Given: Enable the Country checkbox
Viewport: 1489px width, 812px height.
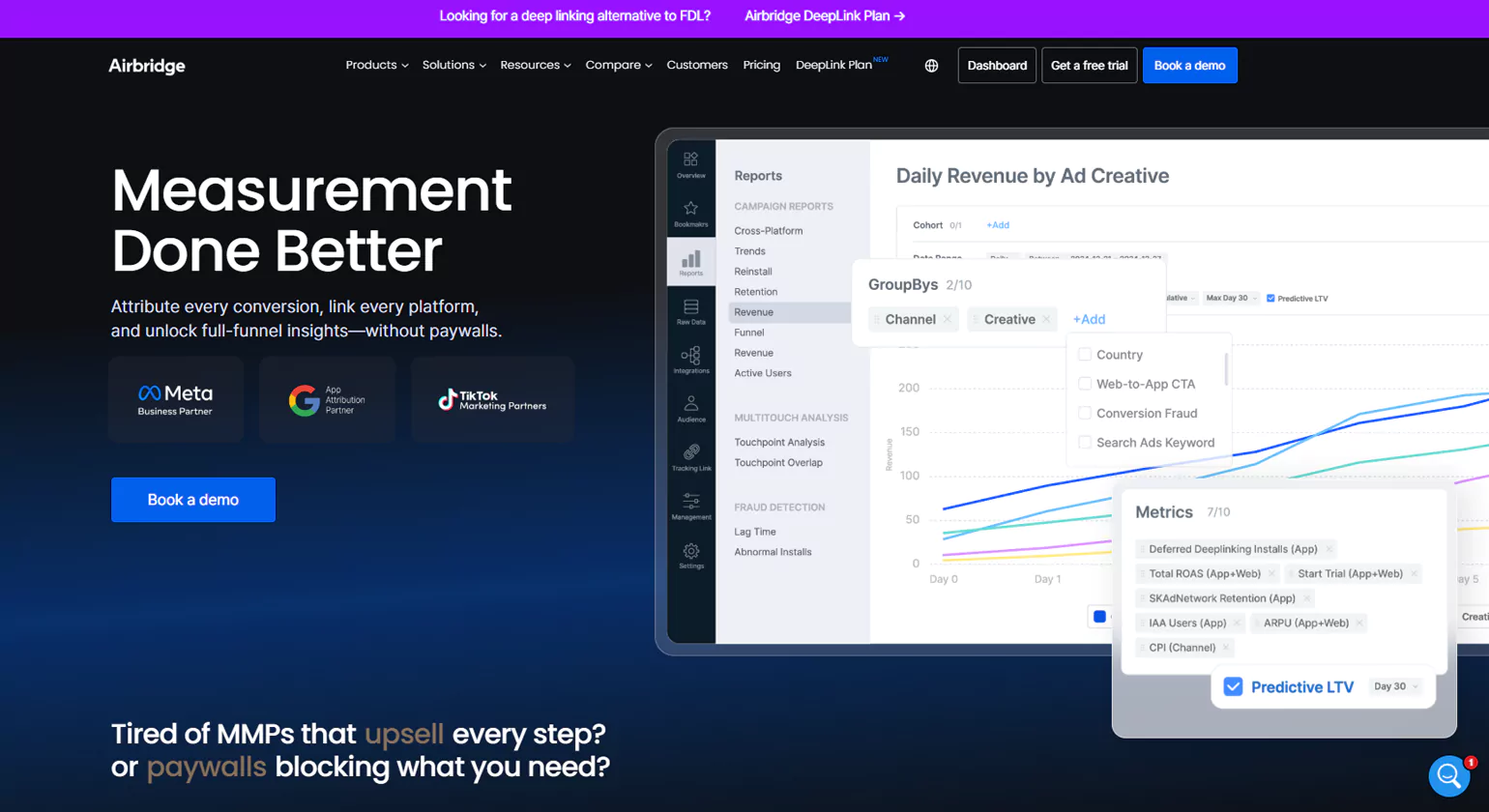Looking at the screenshot, I should coord(1085,355).
